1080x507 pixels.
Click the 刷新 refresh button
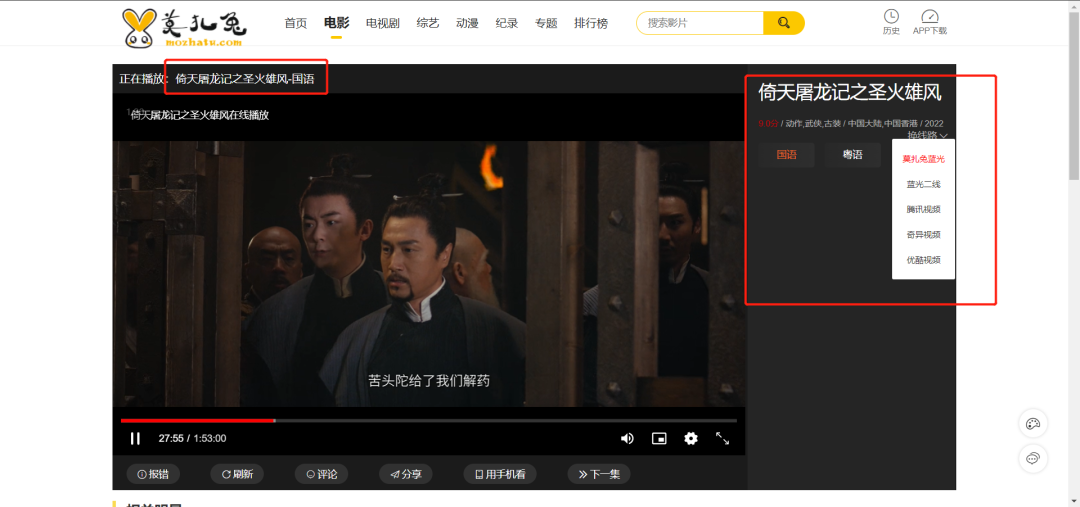point(237,474)
